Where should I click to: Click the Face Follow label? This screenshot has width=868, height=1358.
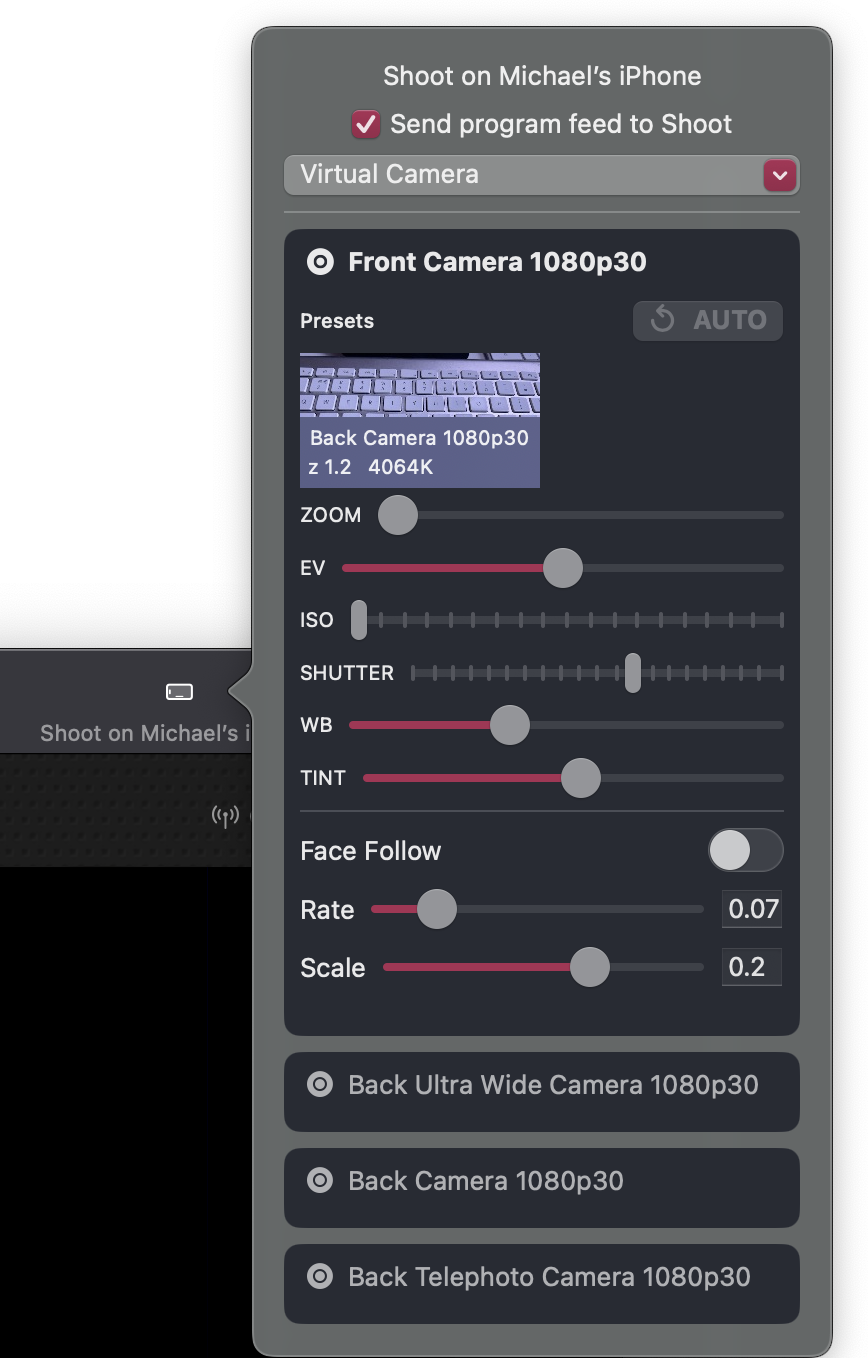coord(371,851)
